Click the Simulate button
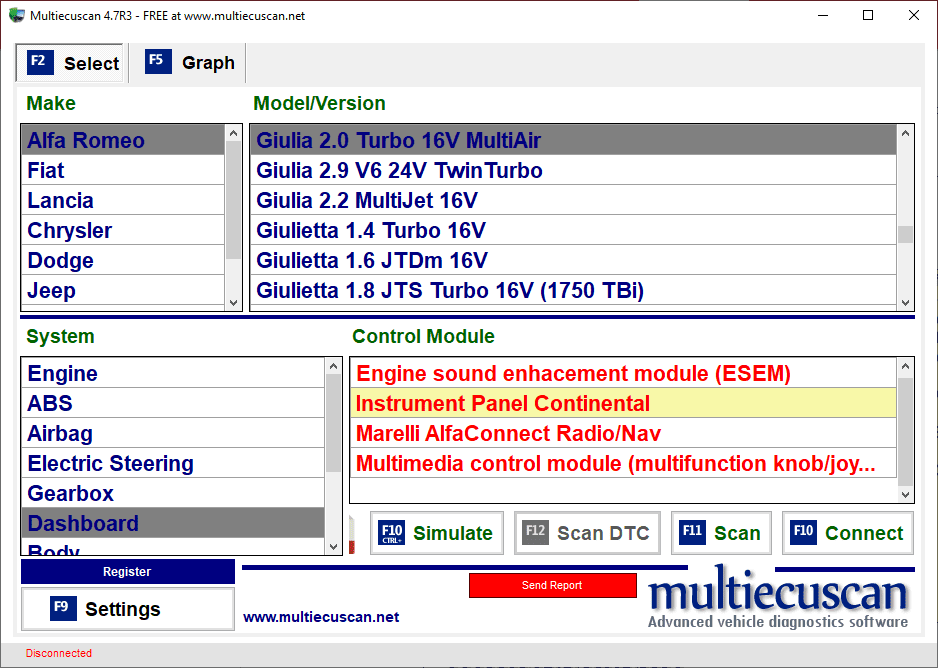938x668 pixels. click(437, 532)
